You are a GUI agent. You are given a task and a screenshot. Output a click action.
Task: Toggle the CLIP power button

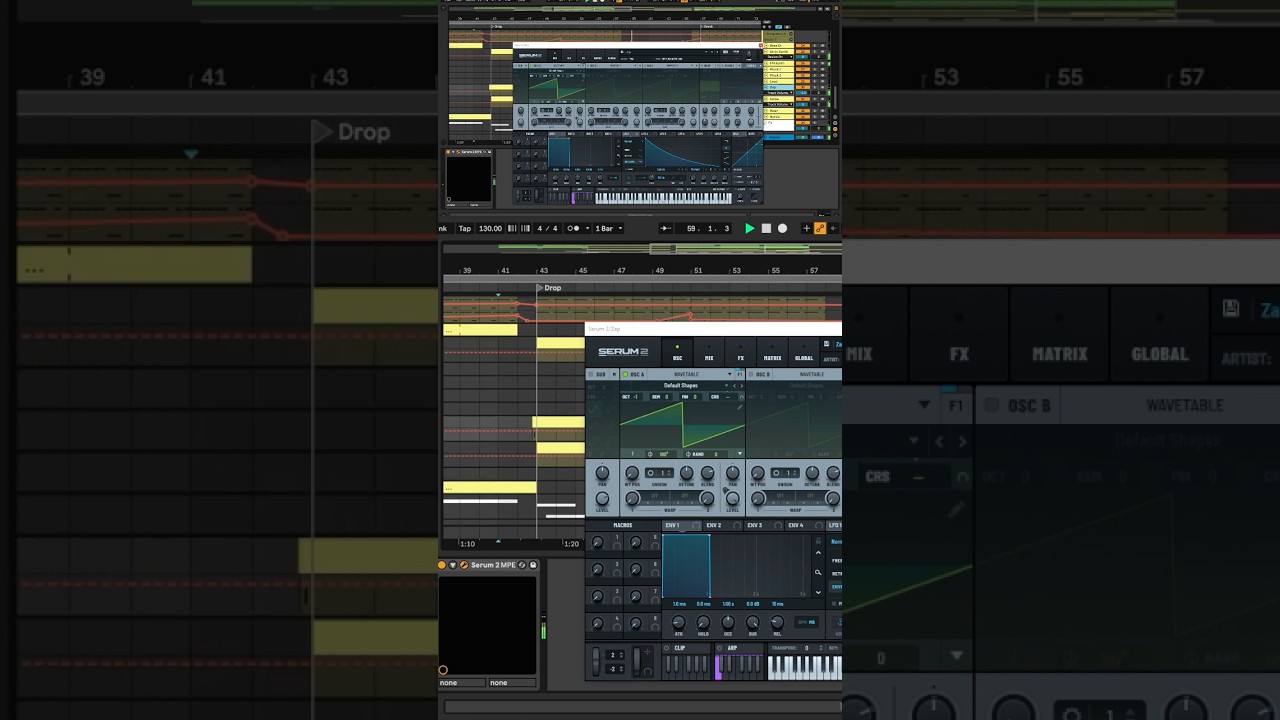click(x=667, y=648)
